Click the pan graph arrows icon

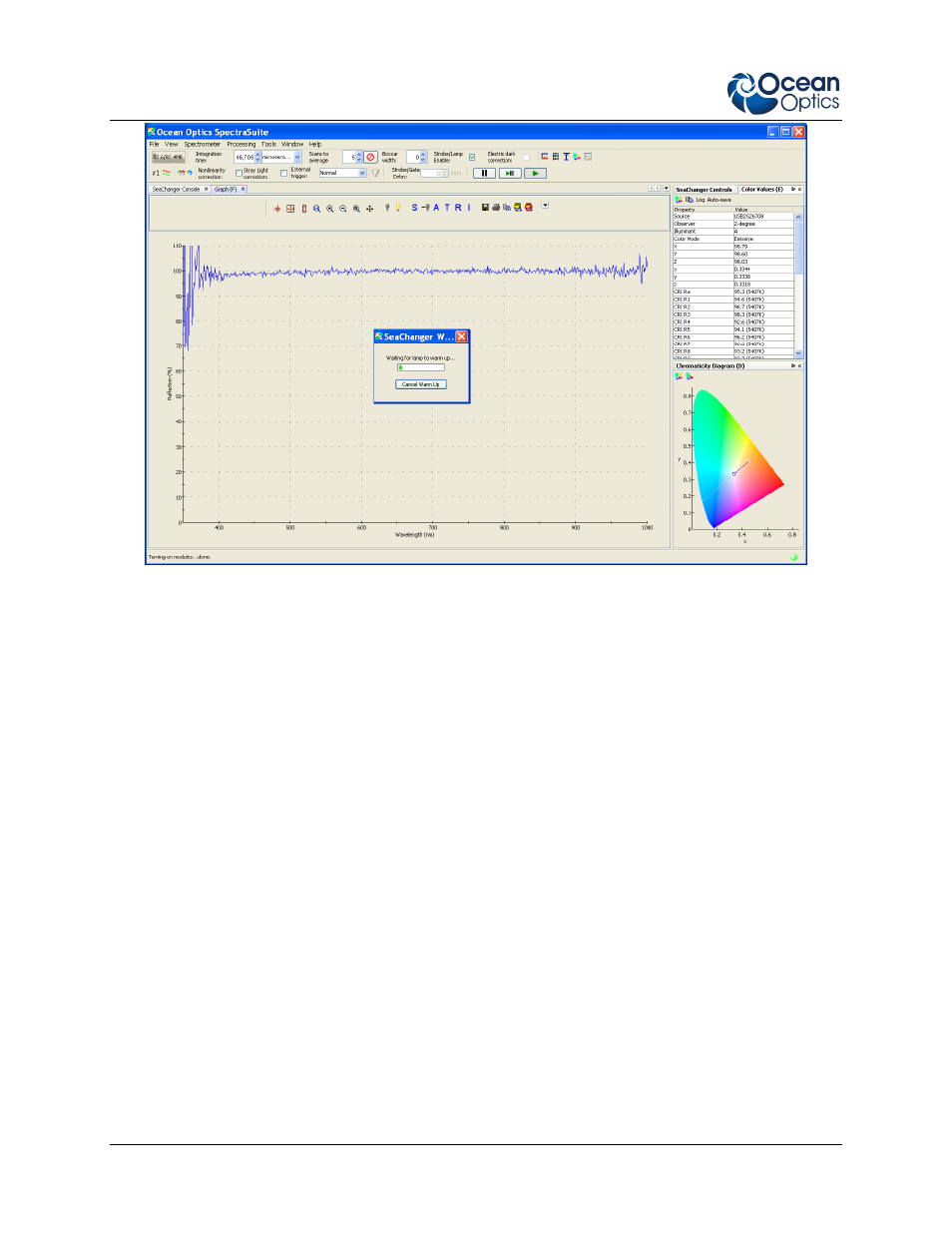369,209
